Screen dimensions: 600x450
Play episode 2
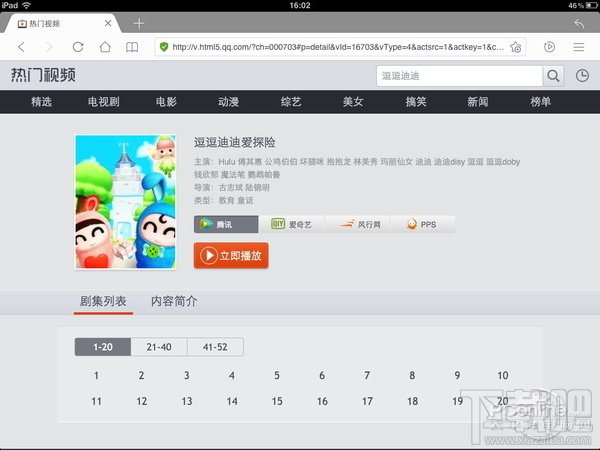click(142, 375)
